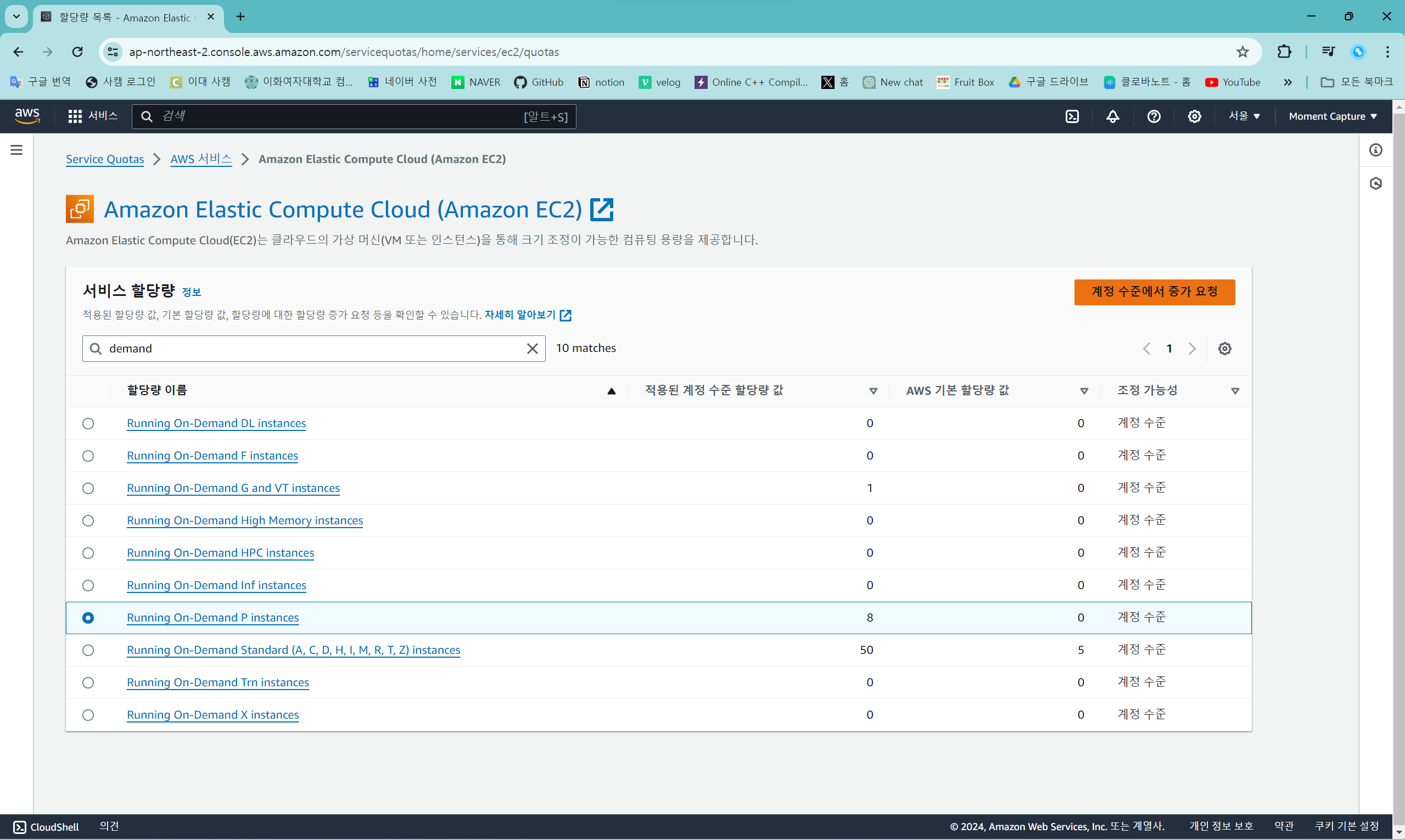The image size is (1405, 840).
Task: Open AWS console settings gear in top bar
Action: [x=1194, y=116]
